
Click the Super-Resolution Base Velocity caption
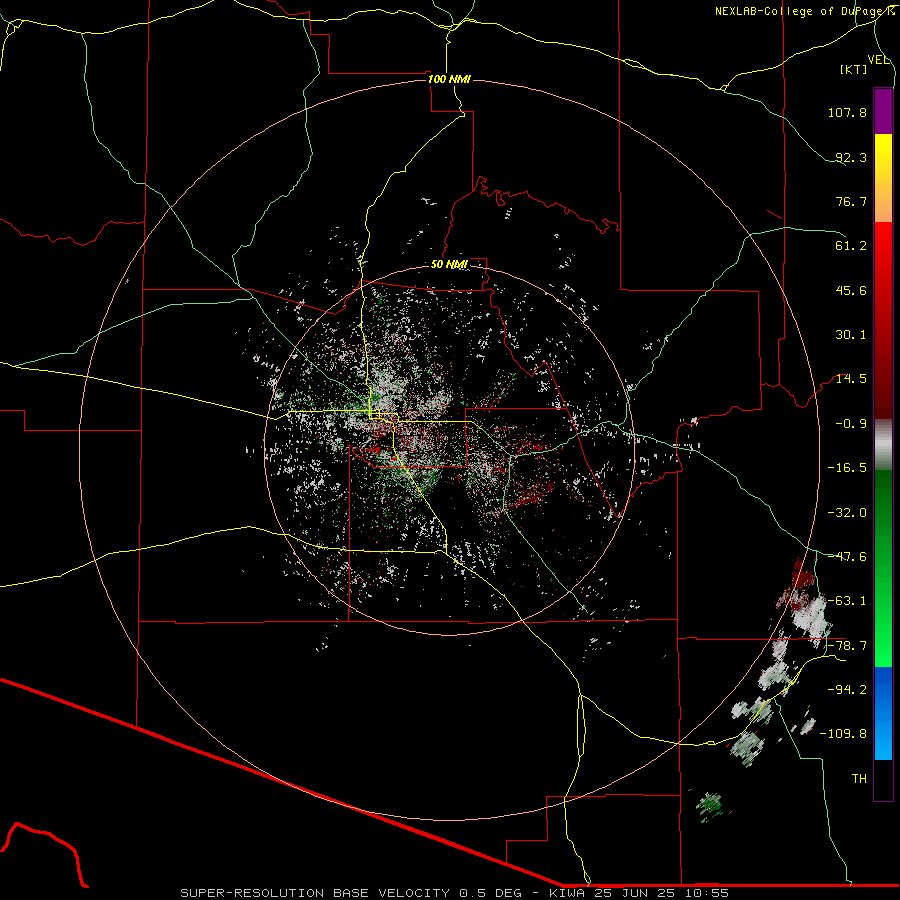[454, 893]
